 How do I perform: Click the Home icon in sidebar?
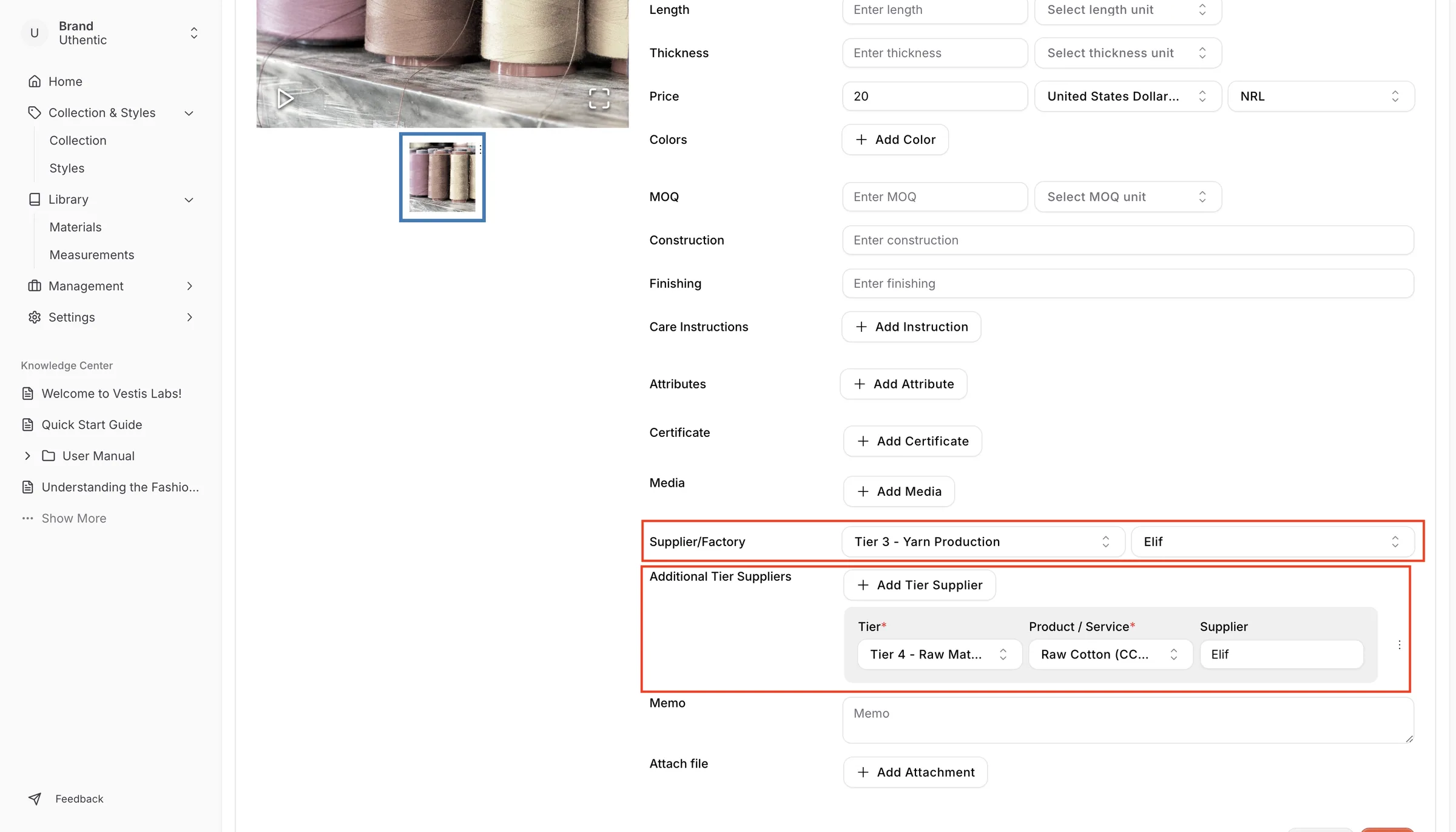(35, 81)
